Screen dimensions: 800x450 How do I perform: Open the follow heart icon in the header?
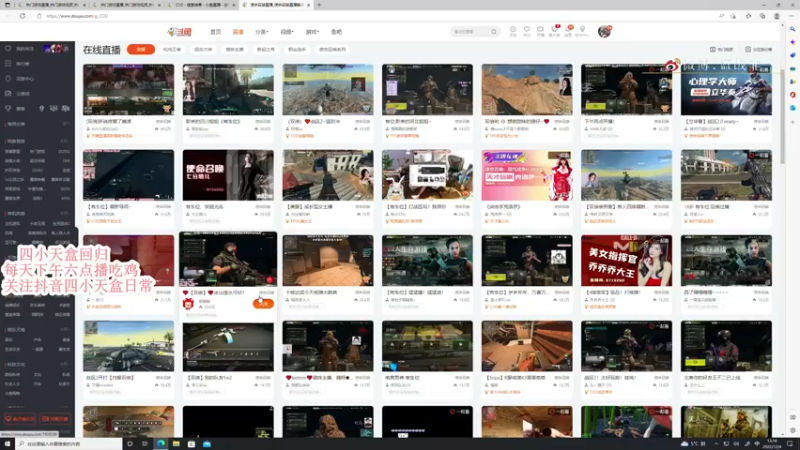(527, 31)
